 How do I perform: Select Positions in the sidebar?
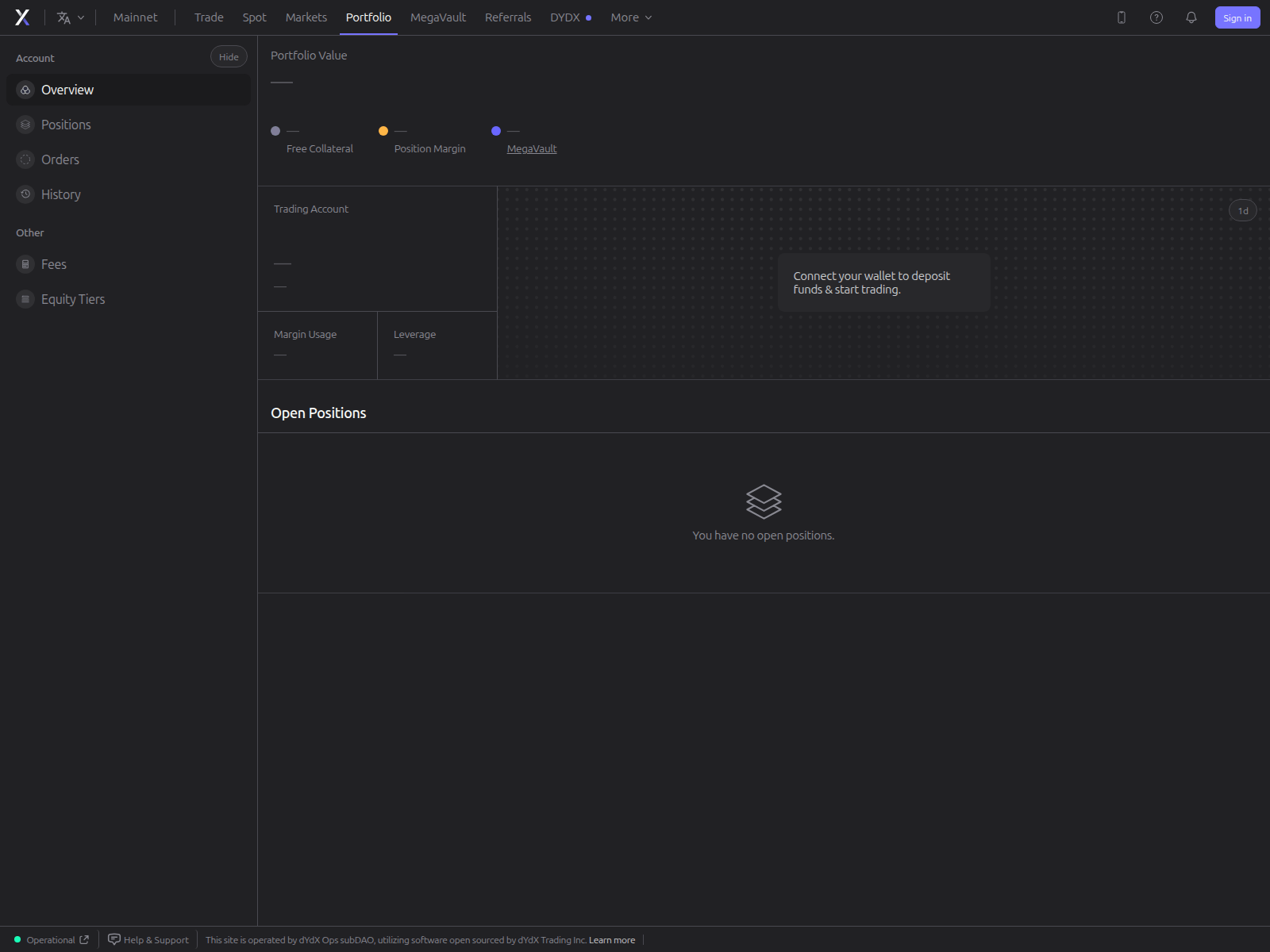point(129,125)
